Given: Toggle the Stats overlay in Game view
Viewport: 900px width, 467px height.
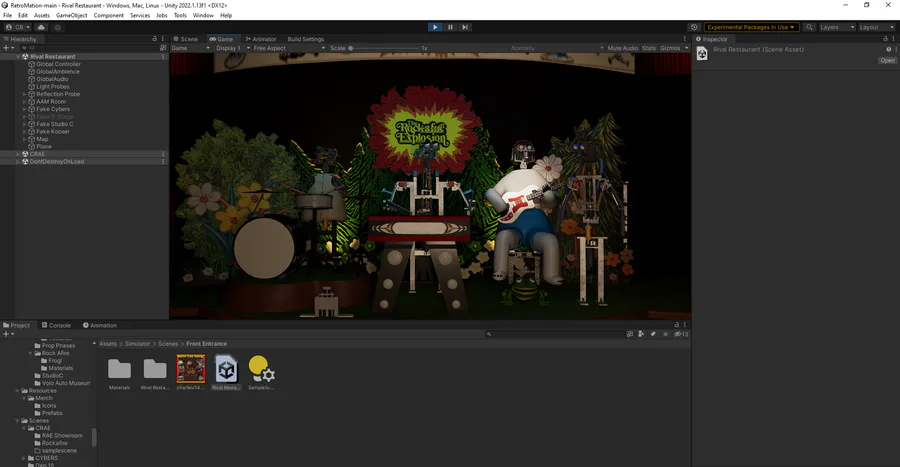Looking at the screenshot, I should pos(649,48).
